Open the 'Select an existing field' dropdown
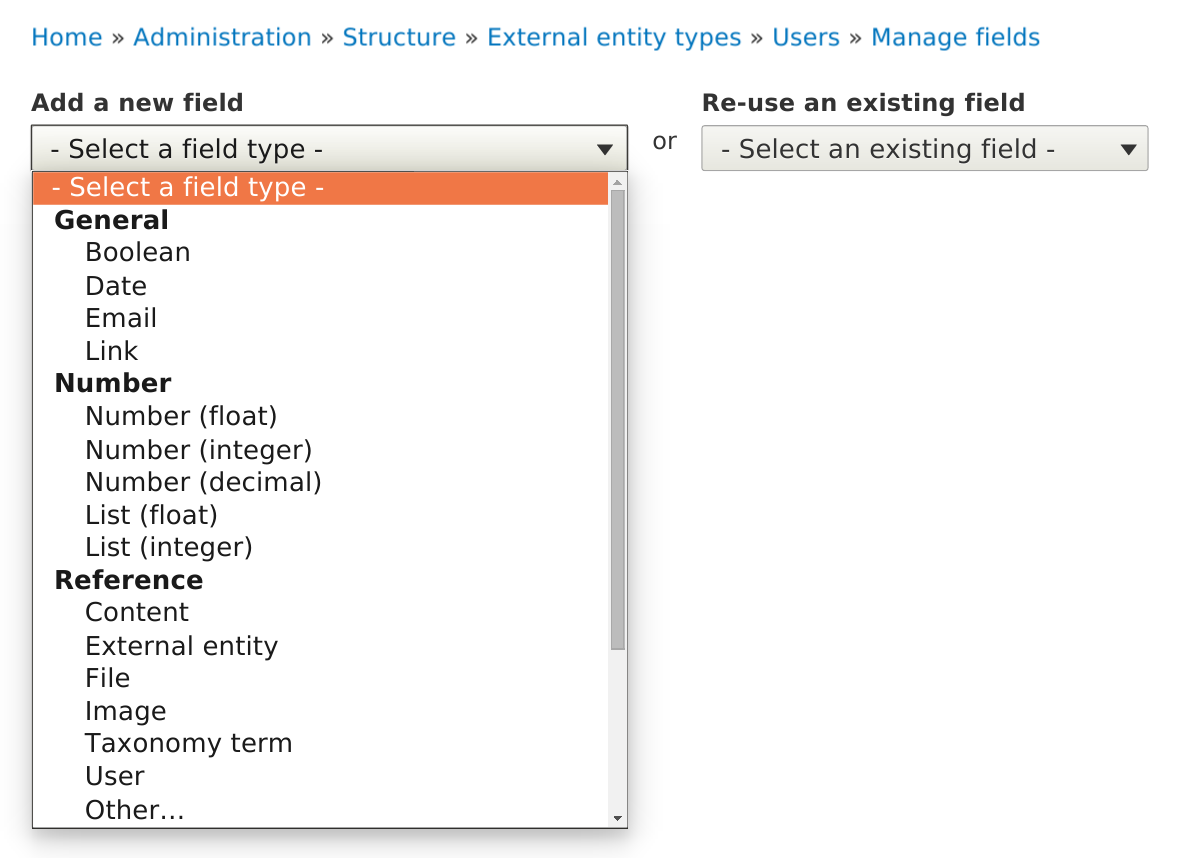This screenshot has height=858, width=1184. coord(923,148)
